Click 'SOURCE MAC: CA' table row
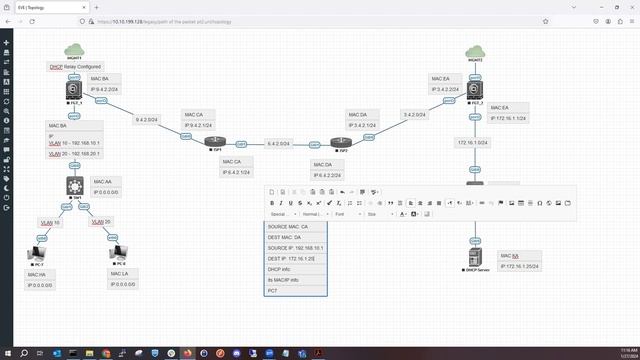 click(296, 227)
